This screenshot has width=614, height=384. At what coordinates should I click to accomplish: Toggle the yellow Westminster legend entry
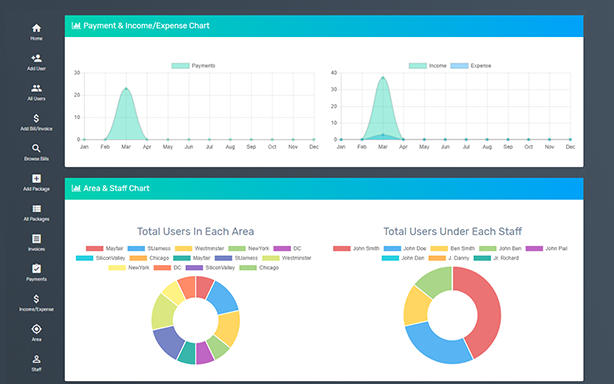pyautogui.click(x=199, y=249)
